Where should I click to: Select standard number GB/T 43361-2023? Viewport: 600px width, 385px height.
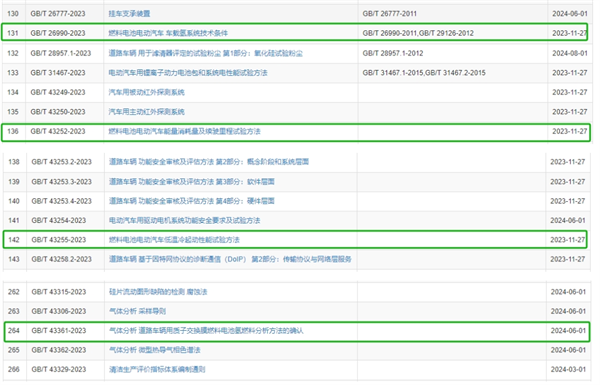(59, 331)
